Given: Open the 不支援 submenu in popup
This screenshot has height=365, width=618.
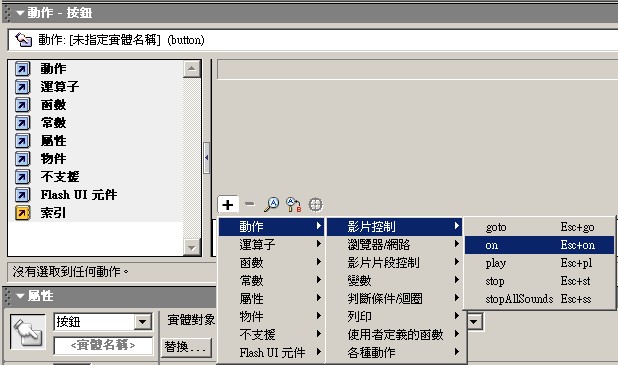Looking at the screenshot, I should tap(272, 334).
